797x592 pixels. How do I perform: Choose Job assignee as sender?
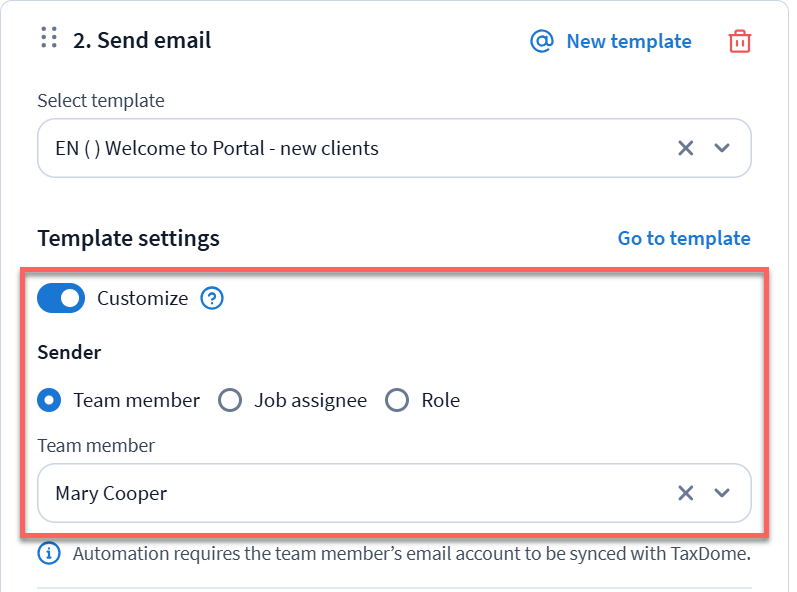point(231,400)
